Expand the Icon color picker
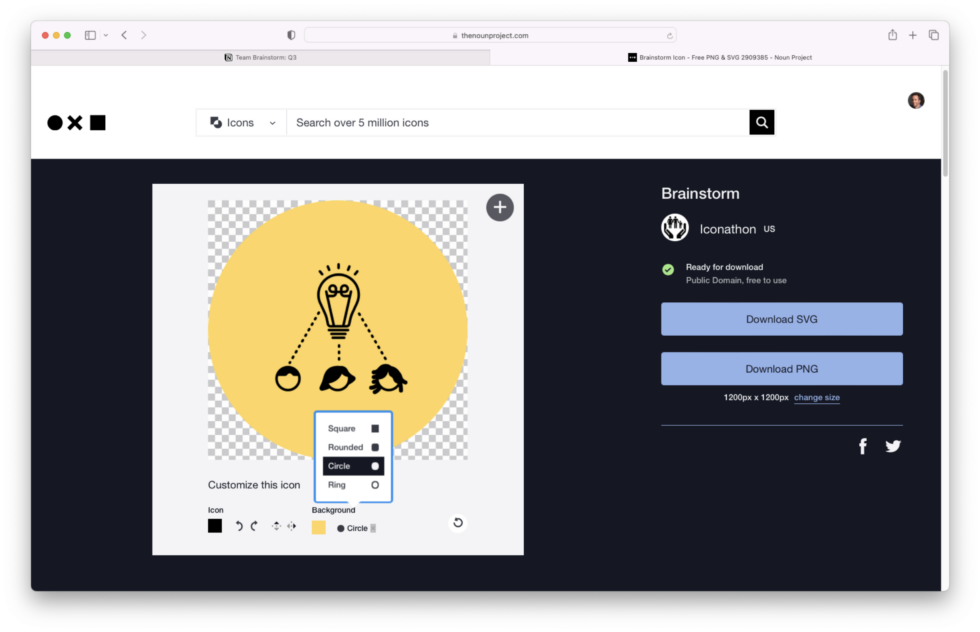The image size is (980, 632). 214,525
